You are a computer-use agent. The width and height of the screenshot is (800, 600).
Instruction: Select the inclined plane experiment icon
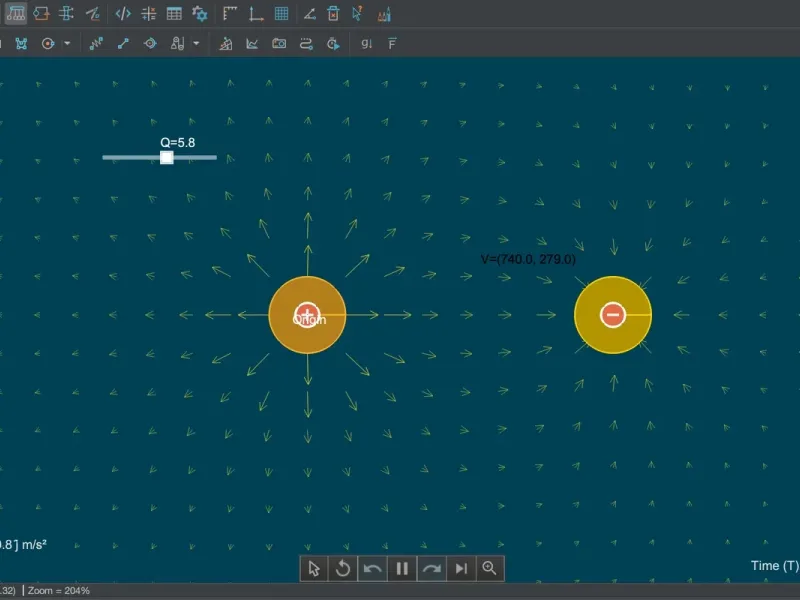pyautogui.click(x=226, y=44)
